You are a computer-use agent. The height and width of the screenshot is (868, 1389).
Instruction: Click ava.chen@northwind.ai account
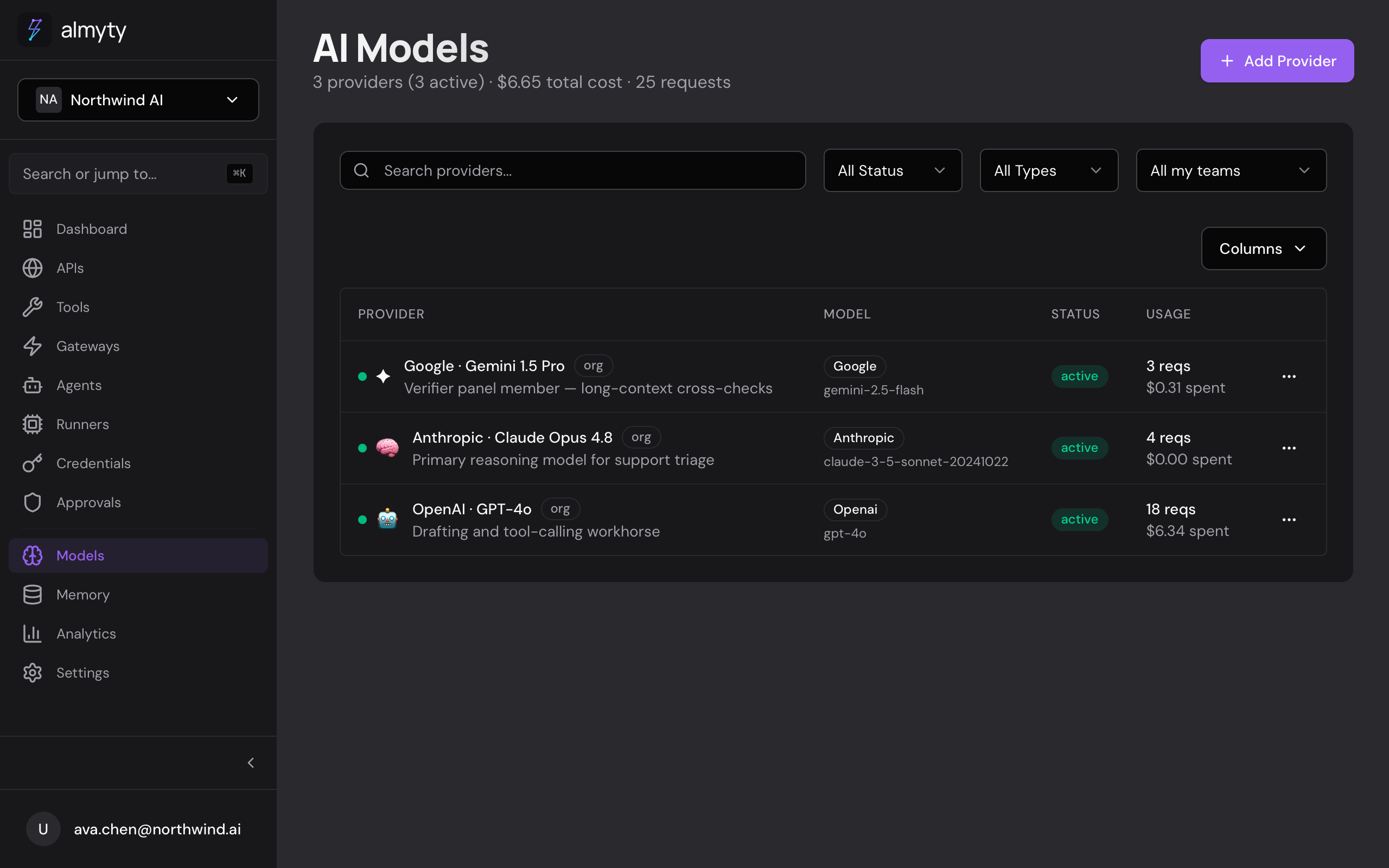[x=157, y=829]
